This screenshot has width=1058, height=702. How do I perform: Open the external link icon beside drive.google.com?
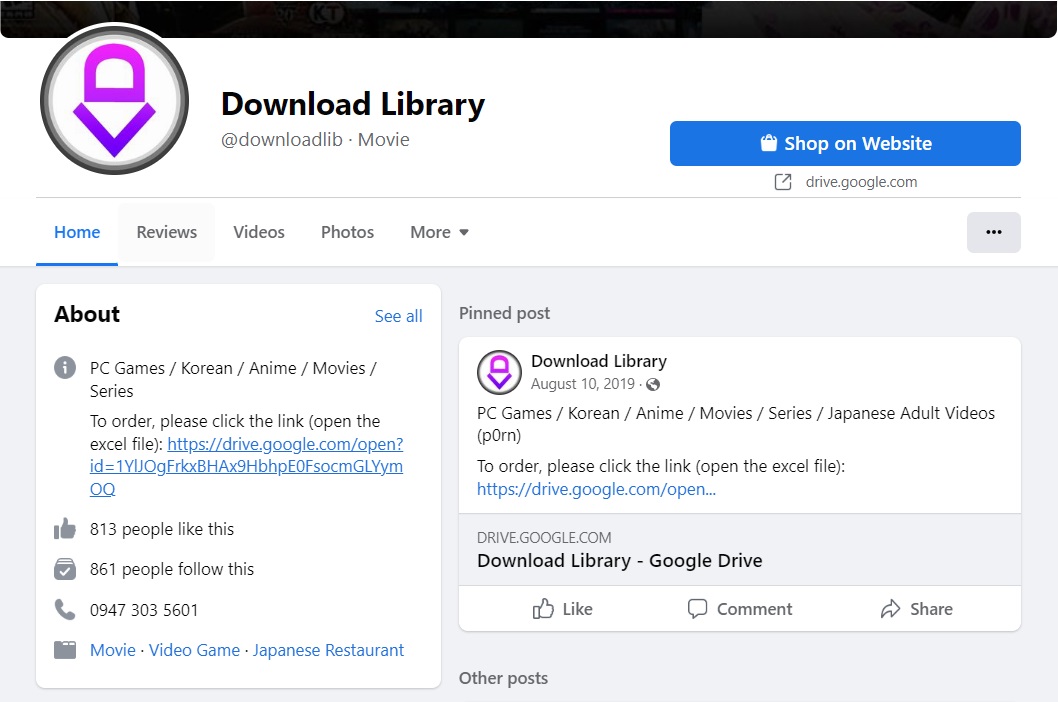[x=783, y=182]
